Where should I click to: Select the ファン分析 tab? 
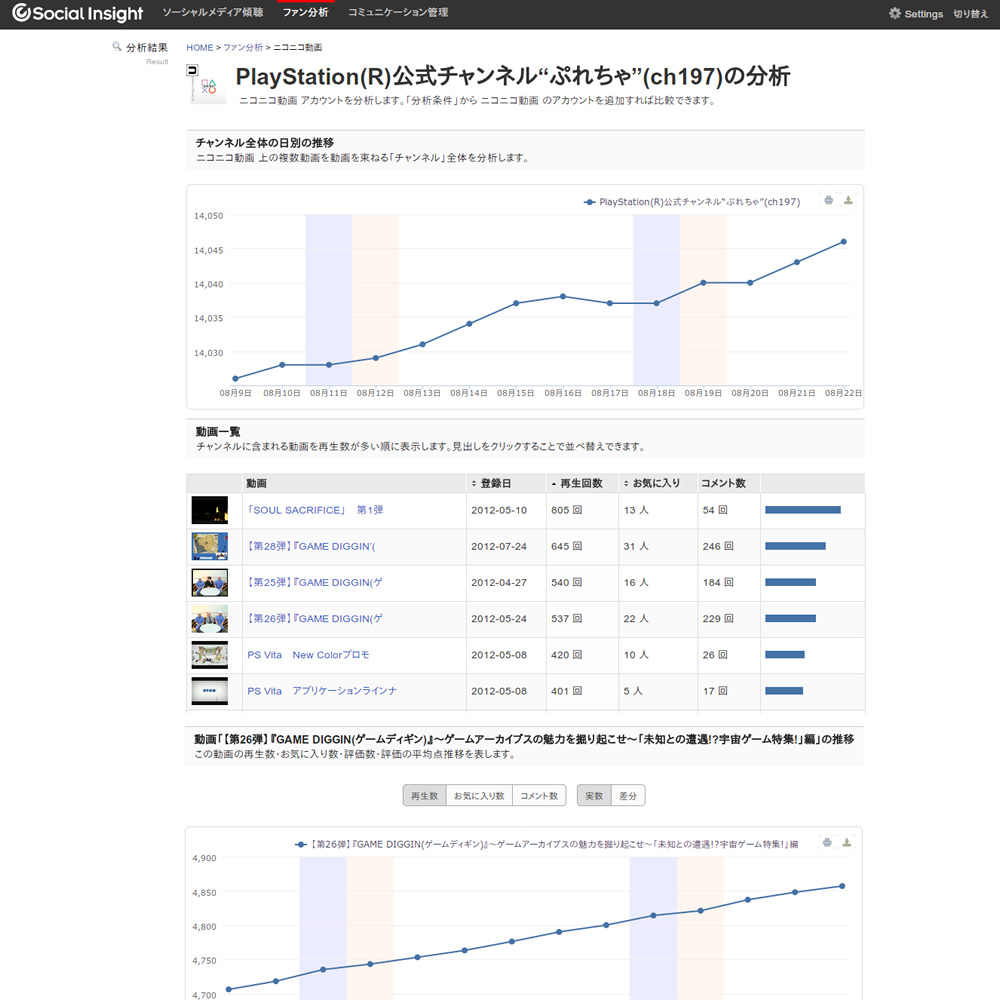305,13
